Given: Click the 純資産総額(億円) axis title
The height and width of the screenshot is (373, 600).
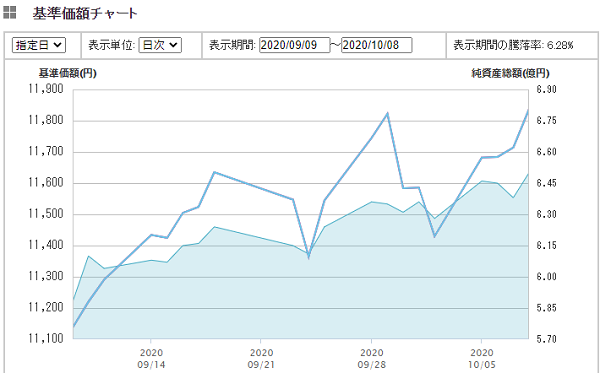Looking at the screenshot, I should (x=510, y=73).
